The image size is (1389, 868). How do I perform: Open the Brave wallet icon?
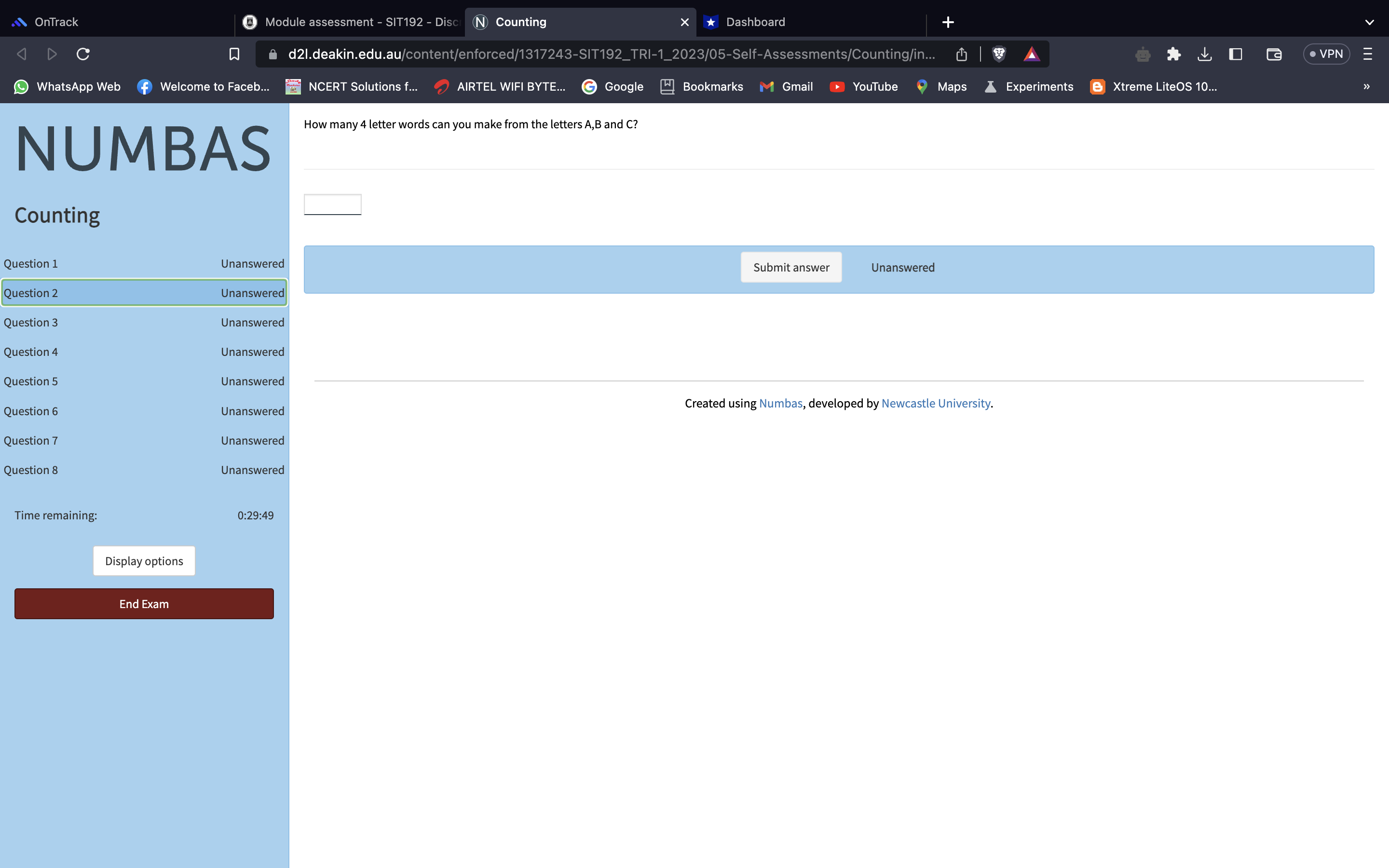tap(1274, 54)
